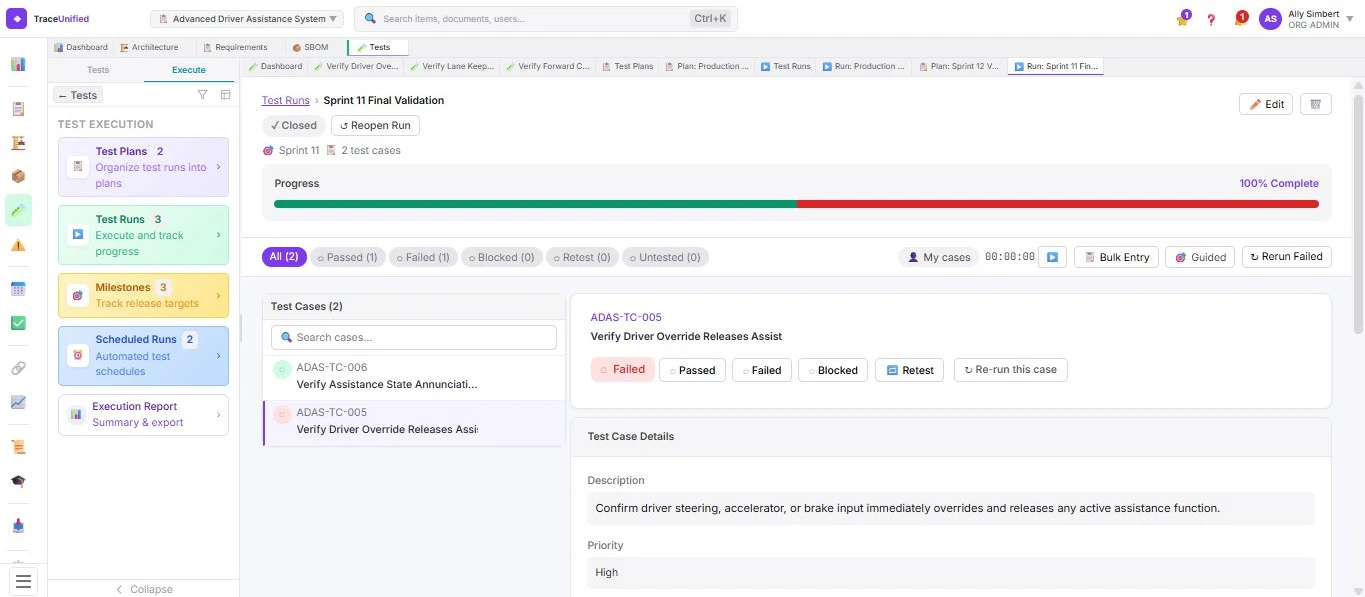
Task: Open Bulk Entry
Action: [1116, 257]
